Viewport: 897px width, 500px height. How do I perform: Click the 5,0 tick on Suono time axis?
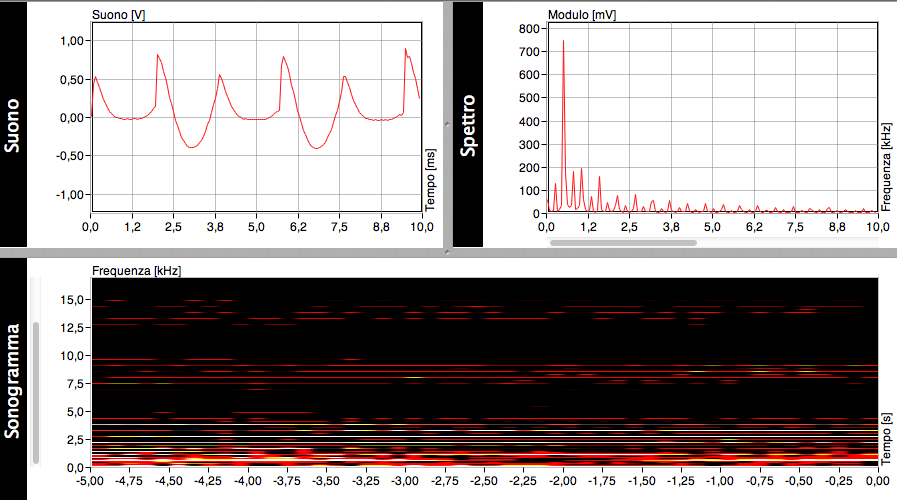[x=256, y=228]
